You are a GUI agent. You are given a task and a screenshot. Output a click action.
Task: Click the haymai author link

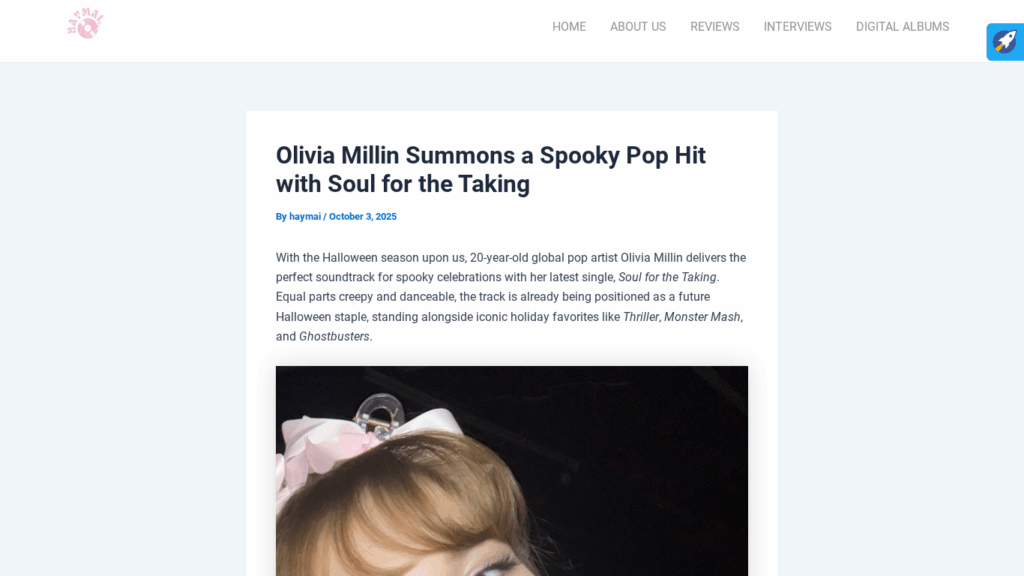tap(305, 216)
